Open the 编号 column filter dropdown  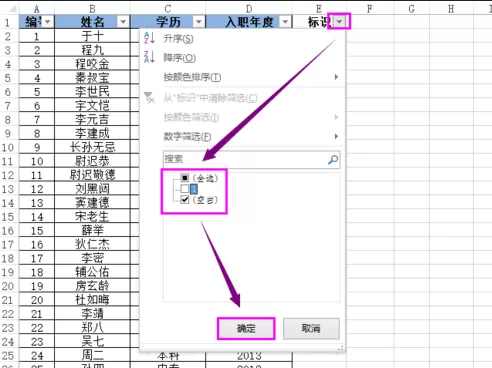[48, 22]
